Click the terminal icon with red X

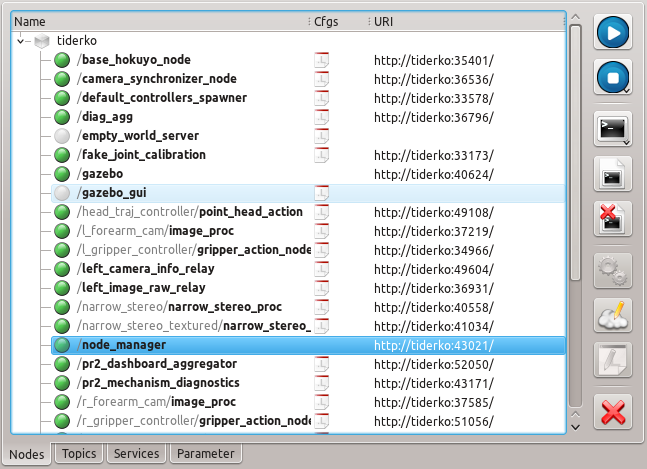tap(611, 218)
